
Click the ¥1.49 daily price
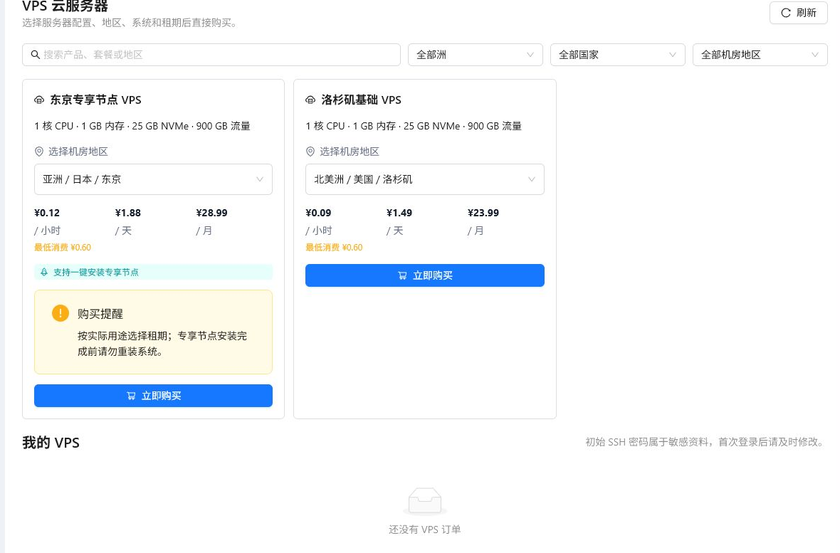pos(399,213)
